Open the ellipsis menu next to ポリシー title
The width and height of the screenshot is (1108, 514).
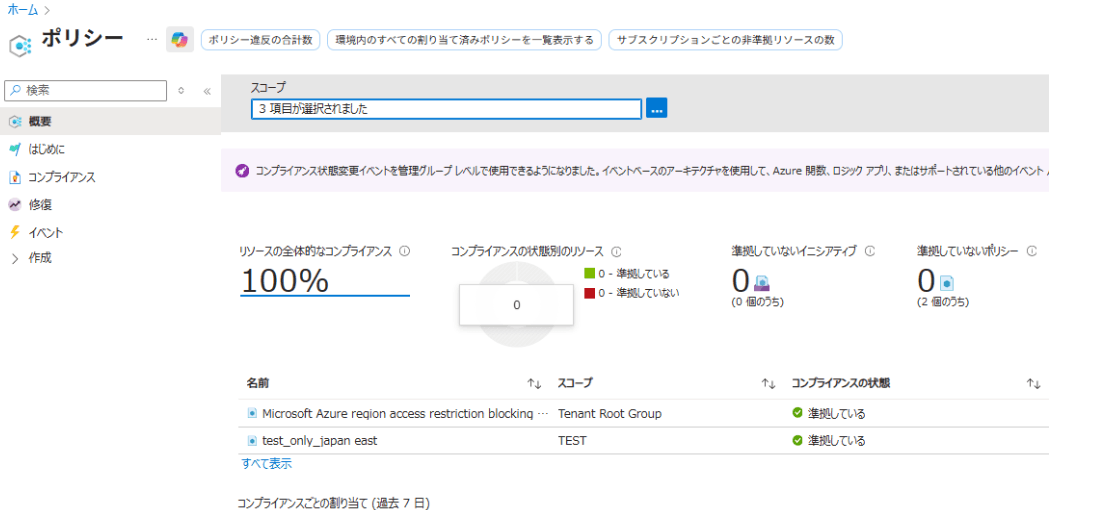pyautogui.click(x=152, y=39)
